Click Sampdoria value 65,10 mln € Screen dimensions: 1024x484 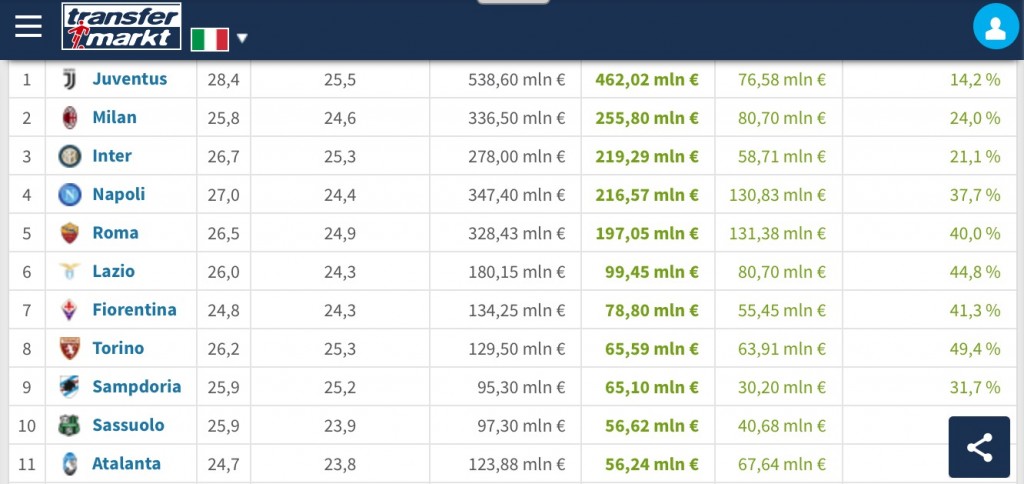(652, 387)
